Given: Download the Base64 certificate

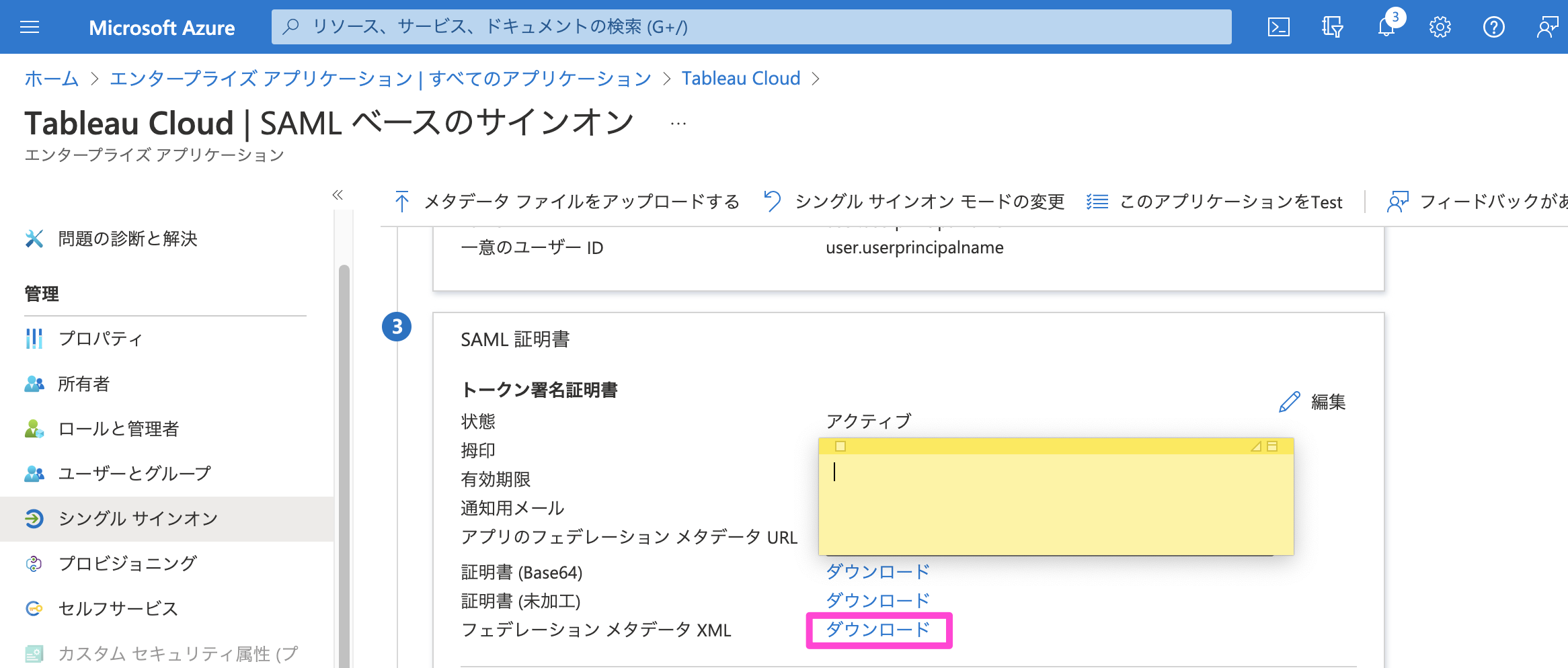Looking at the screenshot, I should click(877, 571).
